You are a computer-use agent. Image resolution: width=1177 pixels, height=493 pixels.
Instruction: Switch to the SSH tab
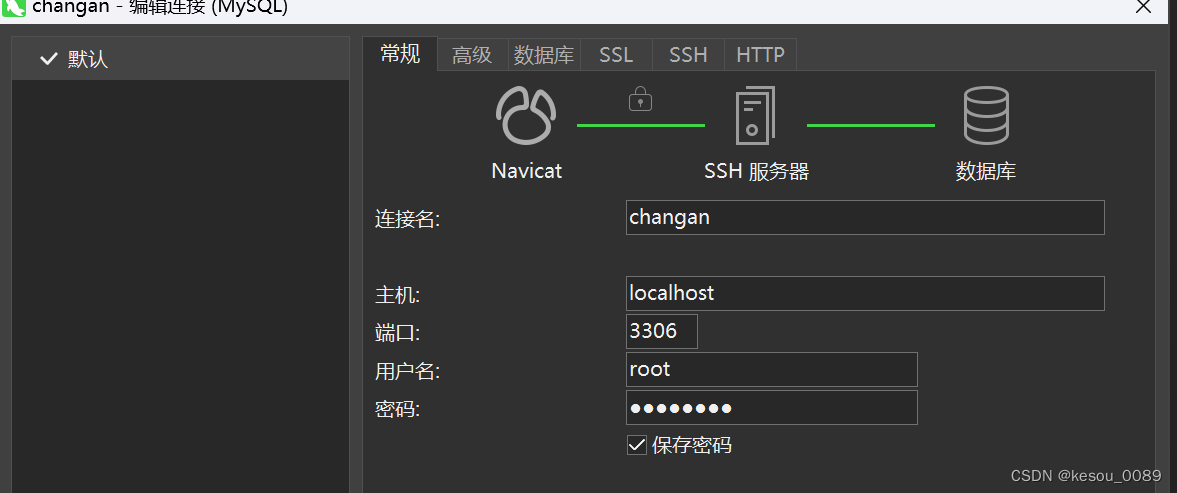tap(688, 55)
